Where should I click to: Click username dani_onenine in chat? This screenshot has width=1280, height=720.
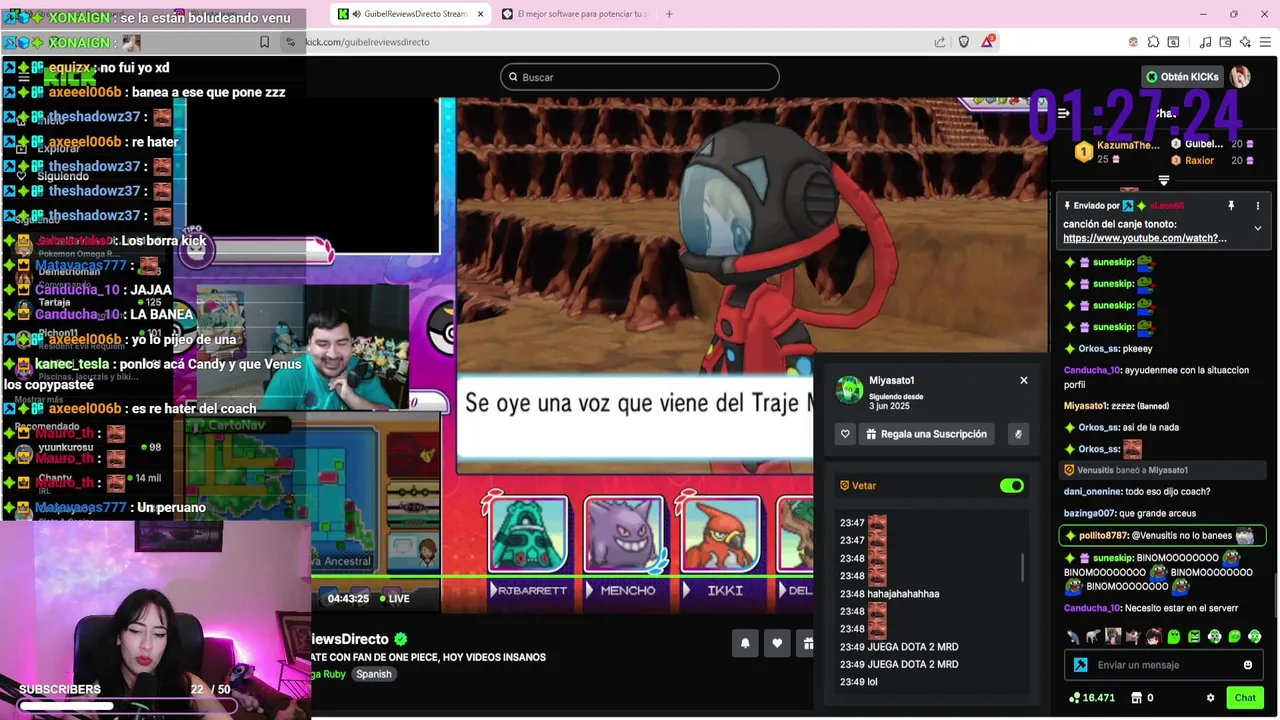point(1093,492)
